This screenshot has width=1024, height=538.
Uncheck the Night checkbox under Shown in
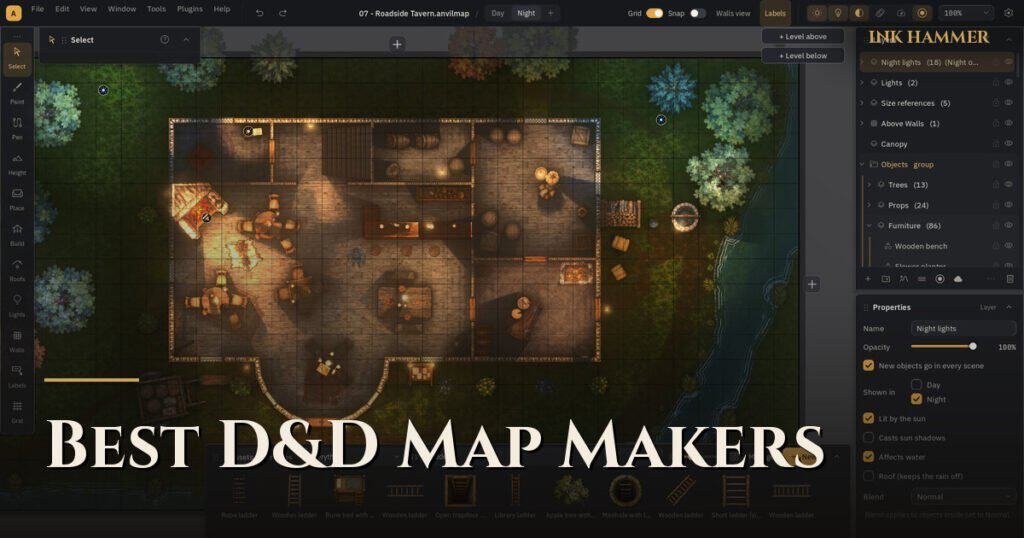916,399
